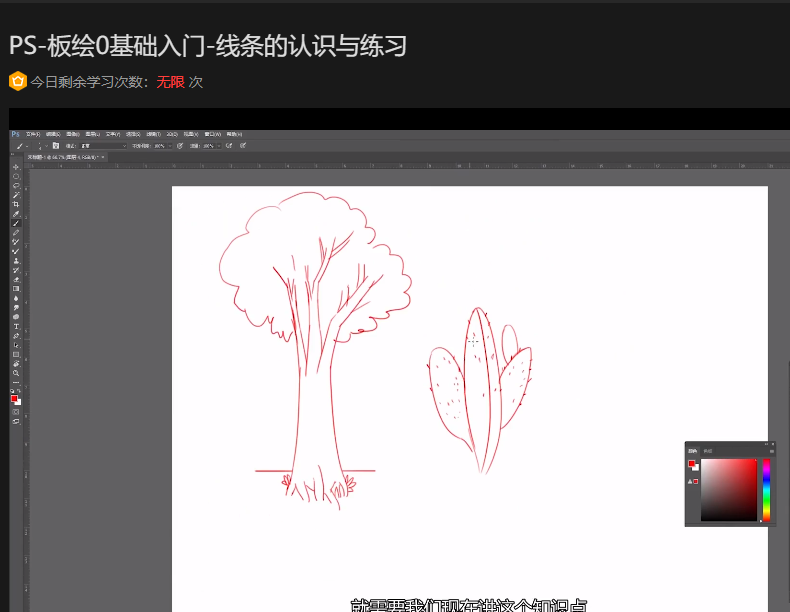The image size is (790, 612).
Task: Open the Filter menu
Action: [154, 134]
